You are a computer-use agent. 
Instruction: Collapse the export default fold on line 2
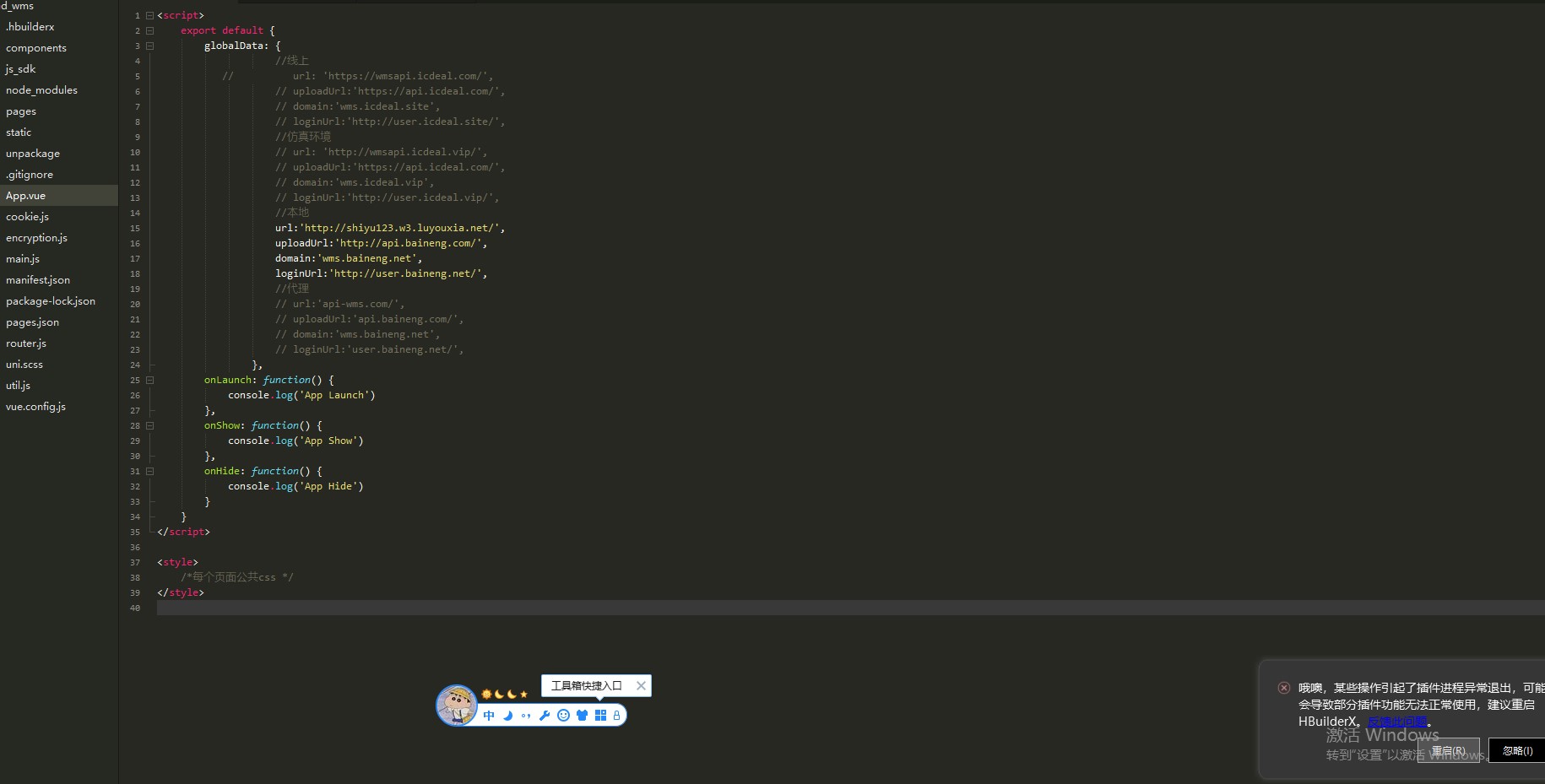pos(149,30)
